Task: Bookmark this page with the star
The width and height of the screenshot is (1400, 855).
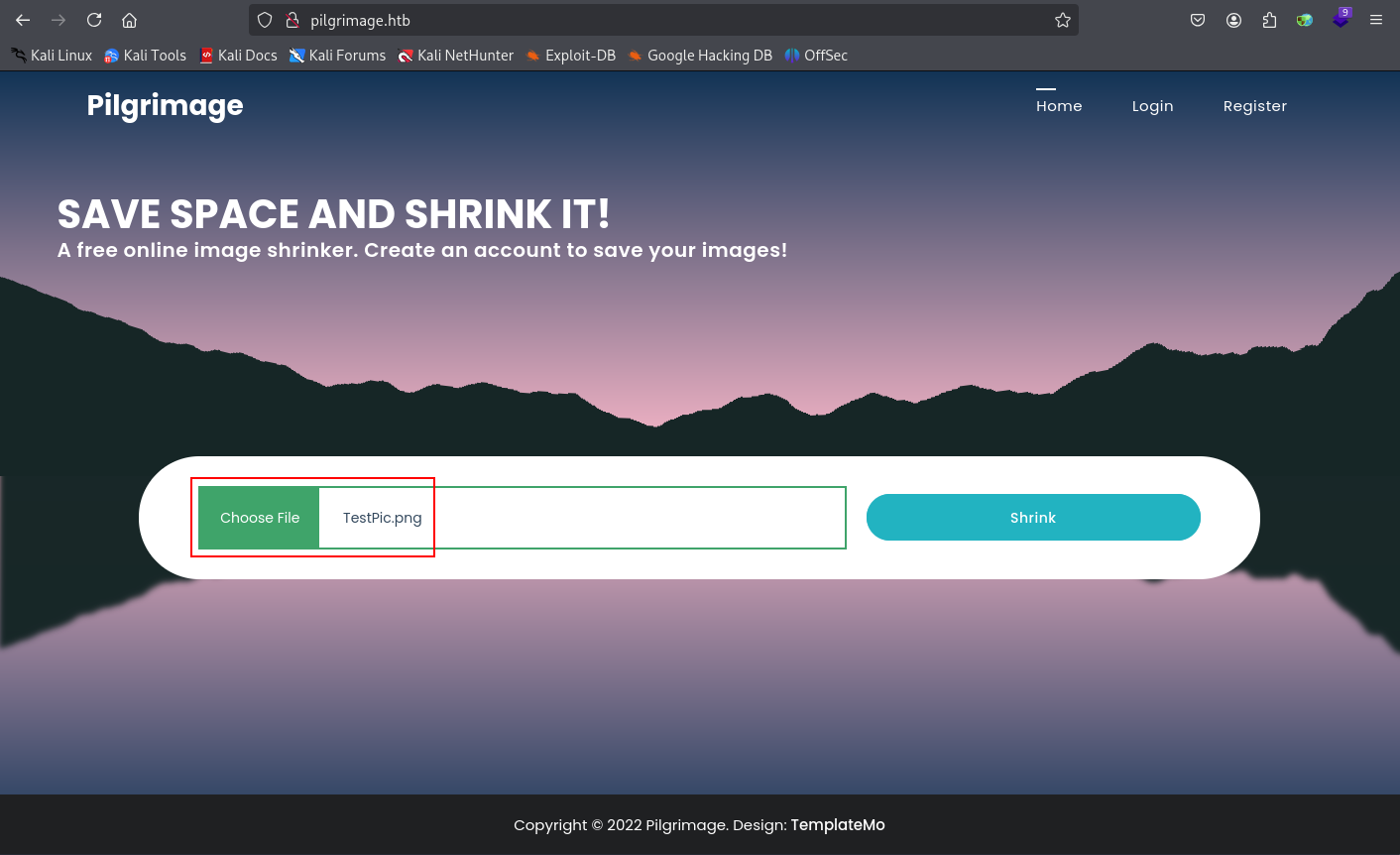Action: pyautogui.click(x=1063, y=20)
